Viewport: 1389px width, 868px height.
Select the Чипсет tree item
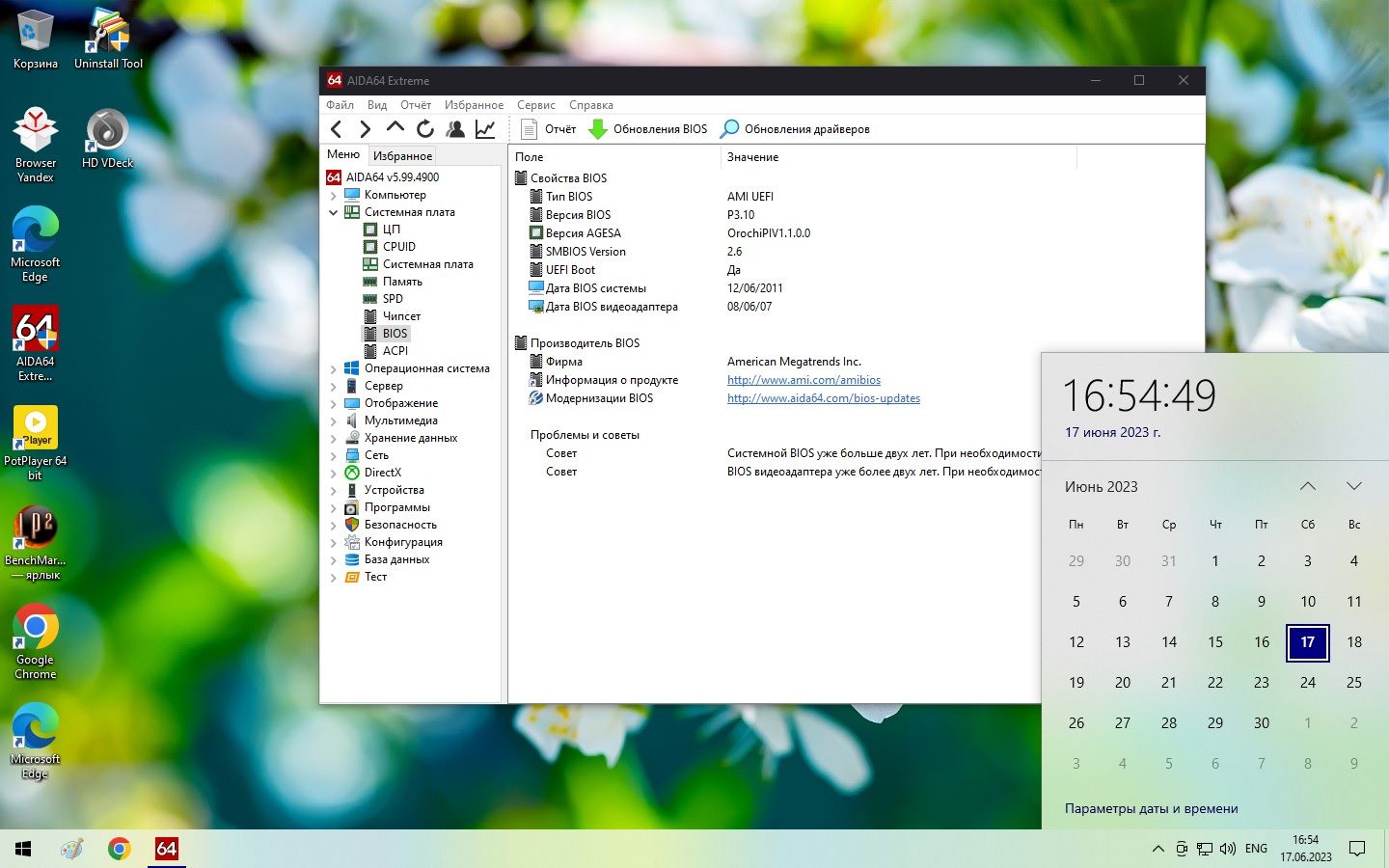pyautogui.click(x=401, y=316)
